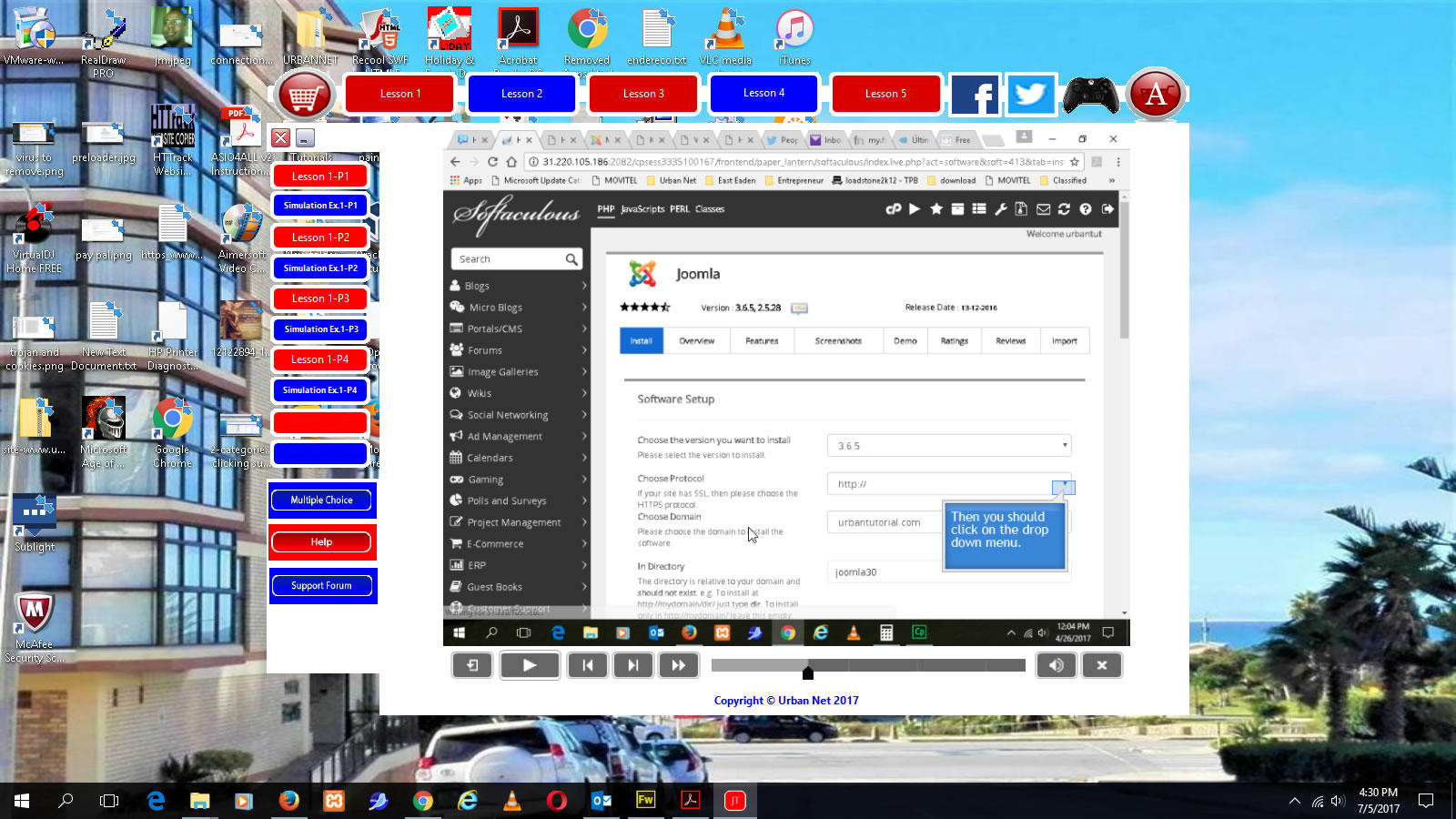
Task: Skip to the previous slide
Action: [588, 665]
